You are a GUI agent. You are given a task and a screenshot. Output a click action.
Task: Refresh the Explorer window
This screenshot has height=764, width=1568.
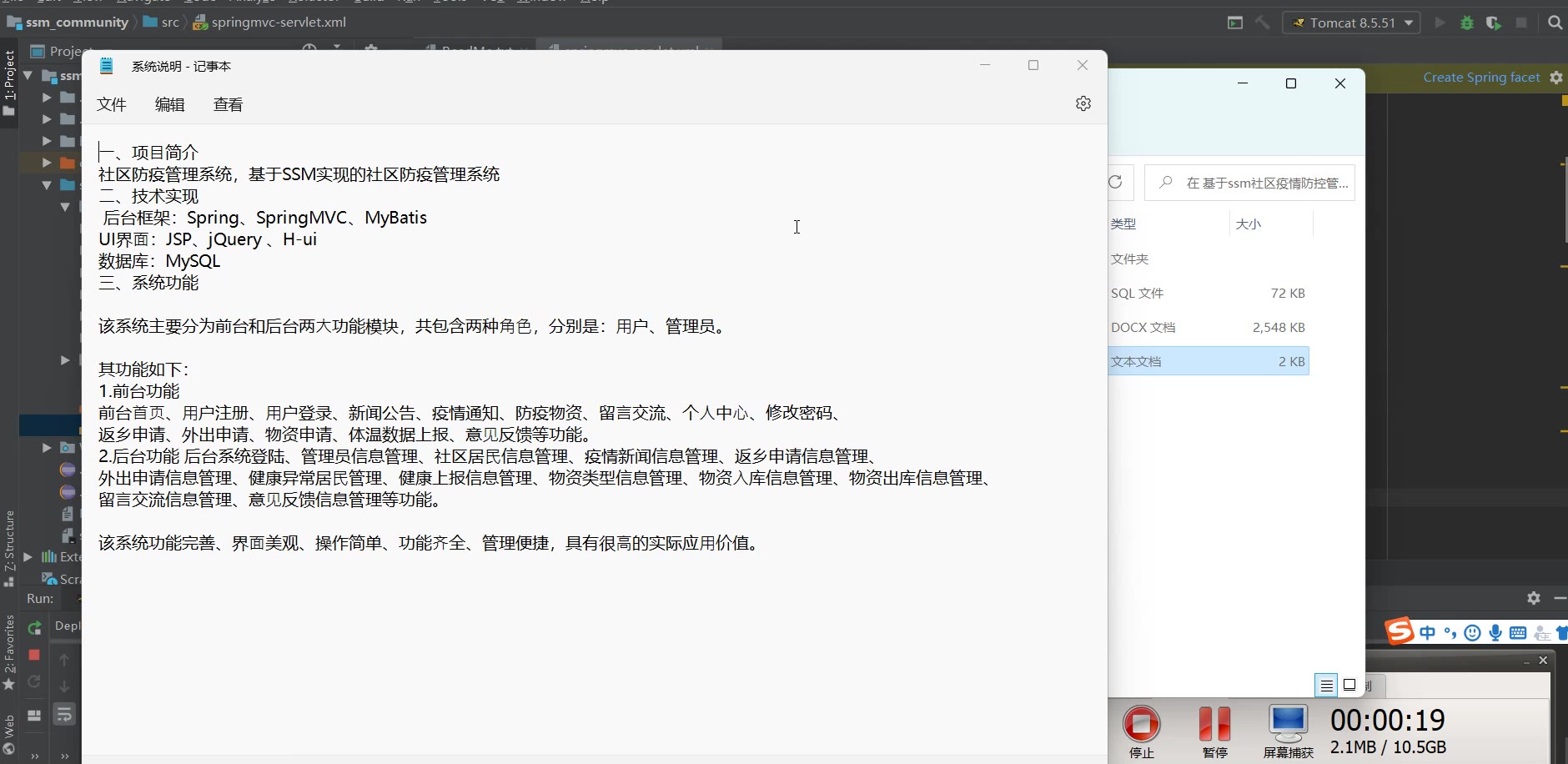pyautogui.click(x=1116, y=182)
